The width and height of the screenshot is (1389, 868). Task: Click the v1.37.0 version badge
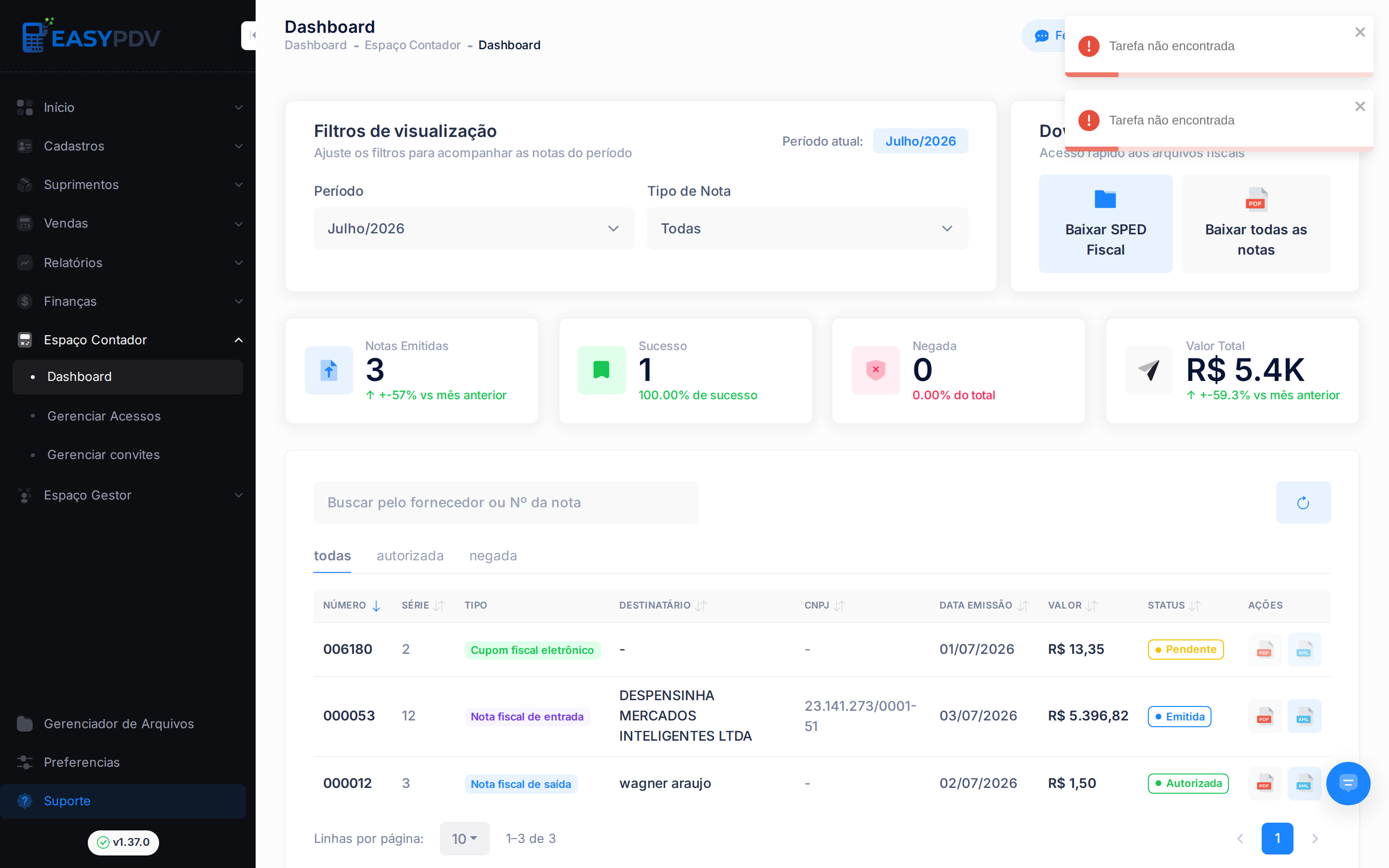pyautogui.click(x=123, y=842)
